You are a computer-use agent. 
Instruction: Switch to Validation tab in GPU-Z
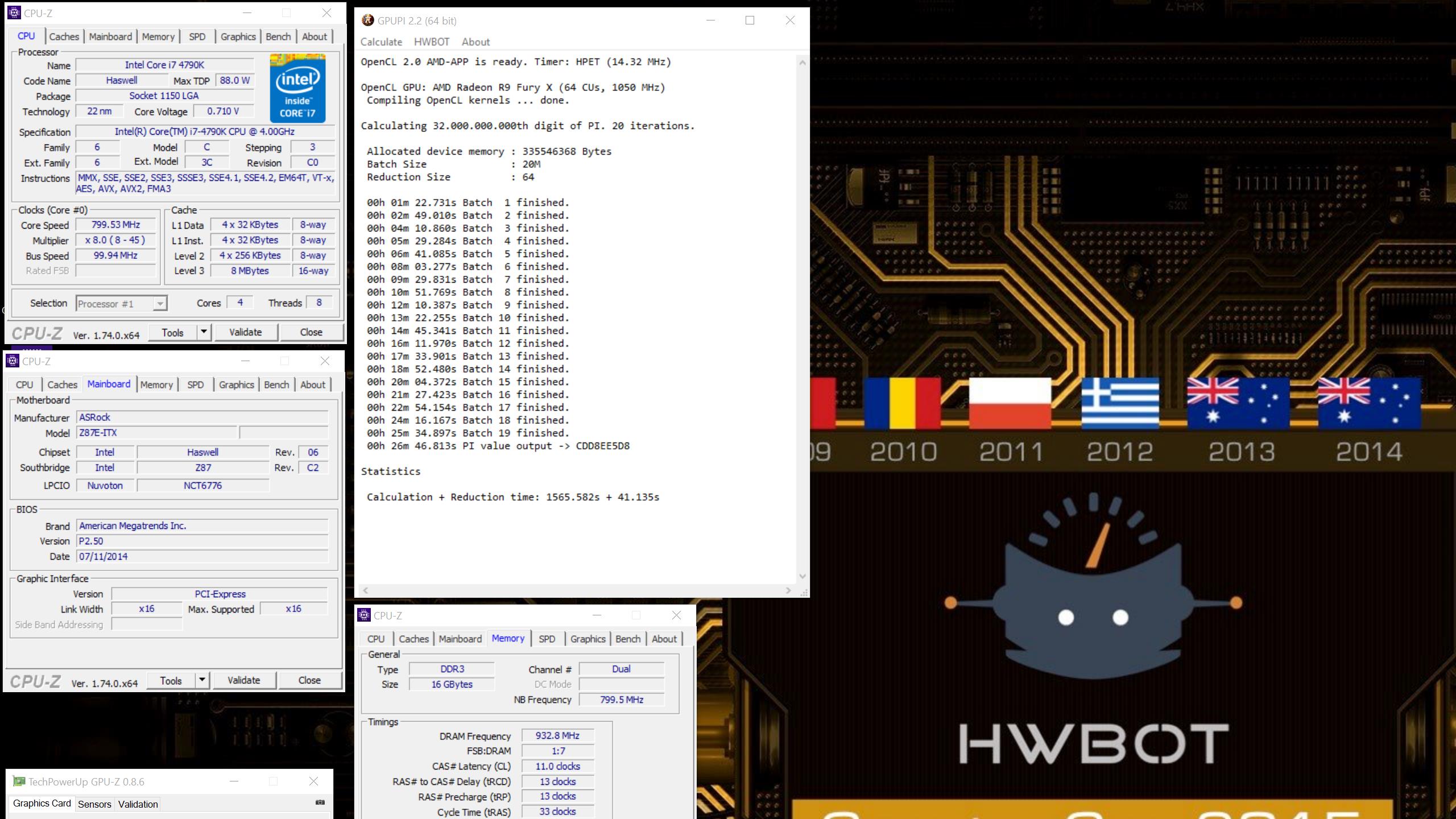pyautogui.click(x=138, y=804)
